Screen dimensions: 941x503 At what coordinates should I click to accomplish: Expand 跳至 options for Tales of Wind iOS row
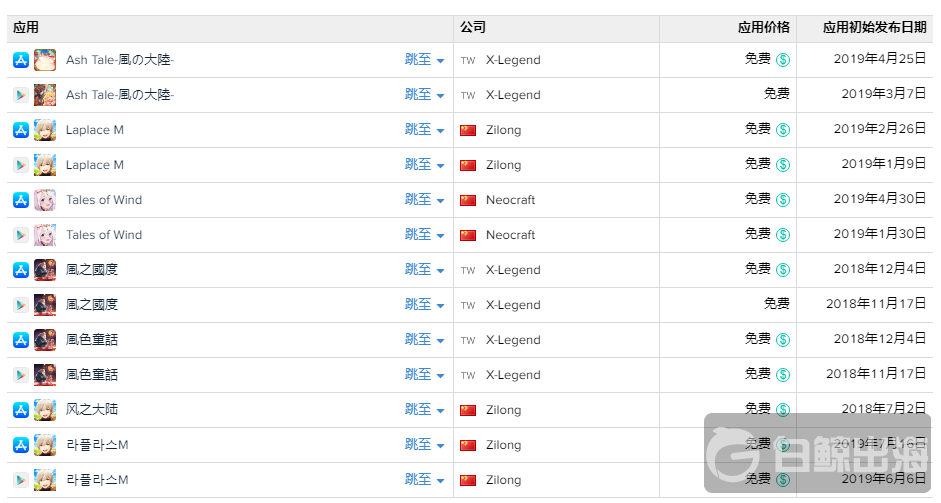tap(425, 200)
